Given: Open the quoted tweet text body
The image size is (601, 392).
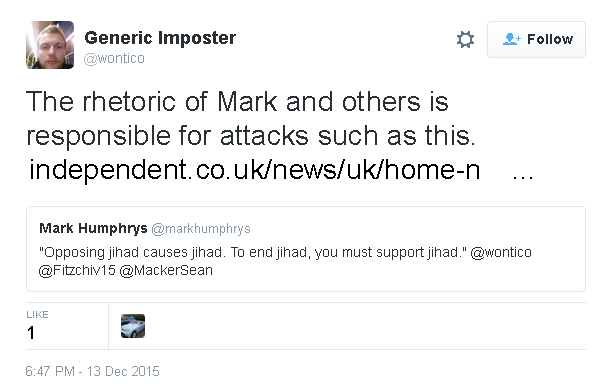Looking at the screenshot, I should point(285,261).
